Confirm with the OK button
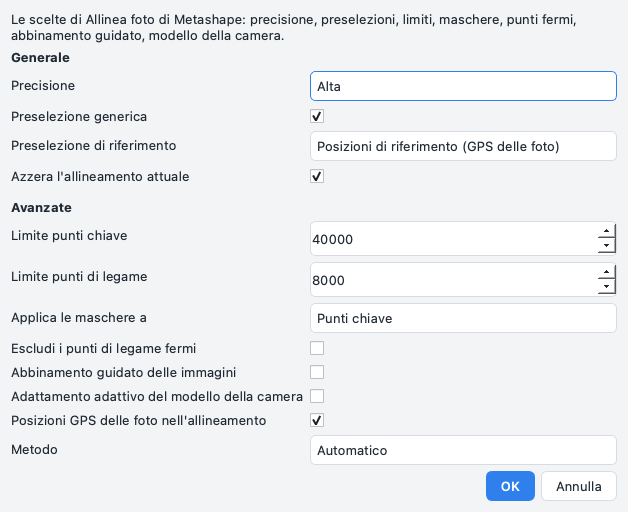The width and height of the screenshot is (628, 512). click(510, 486)
